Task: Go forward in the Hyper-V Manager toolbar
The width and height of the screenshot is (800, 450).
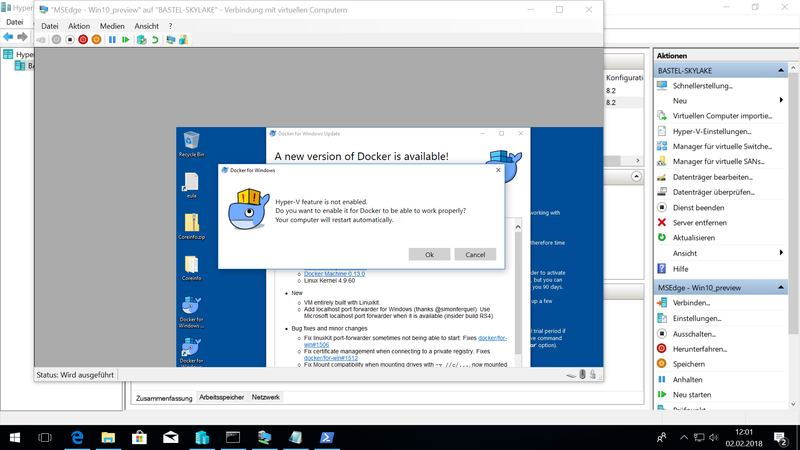Action: (x=22, y=37)
